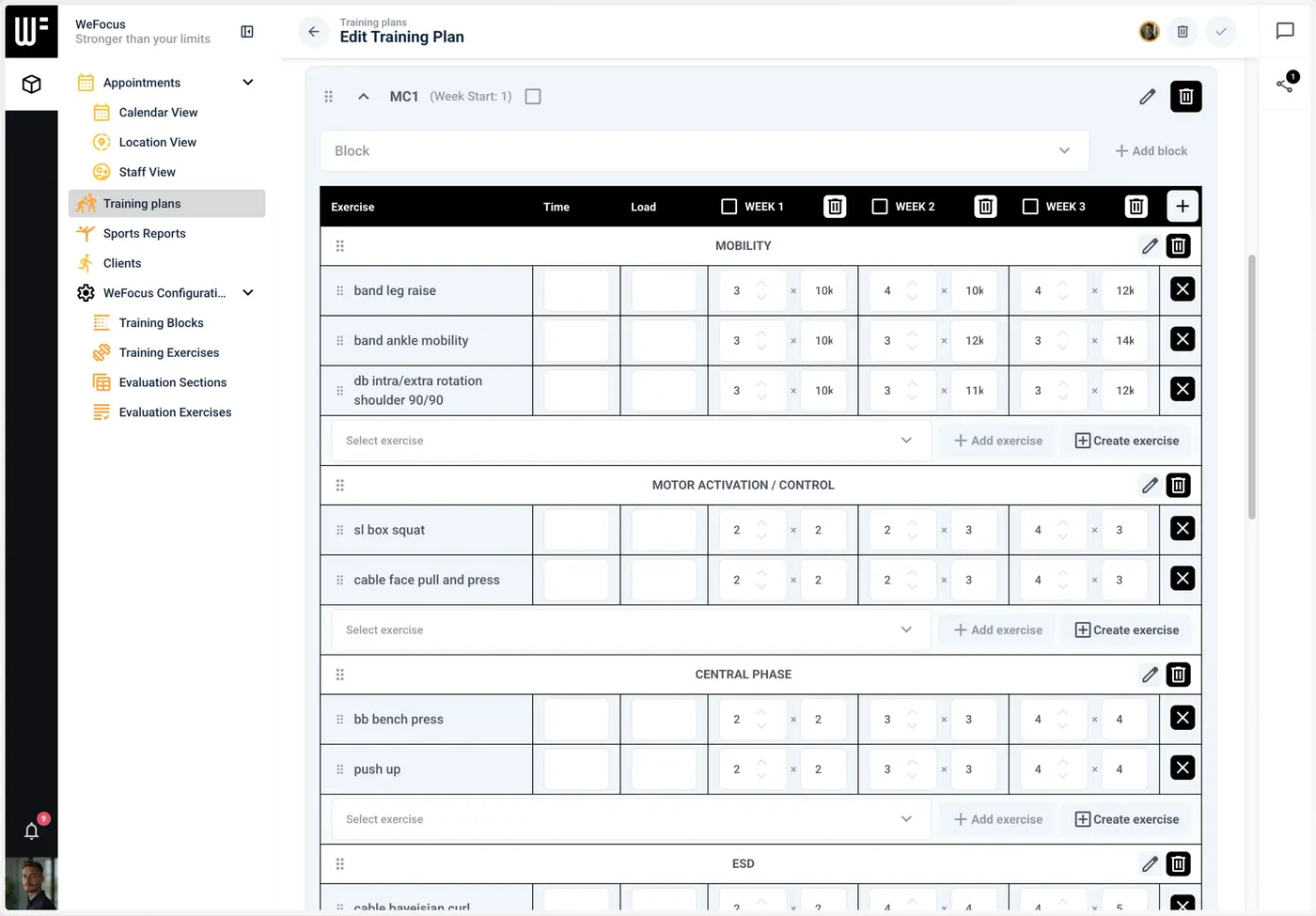This screenshot has height=916, width=1316.
Task: Collapse WeFocus Configuration chevron
Action: pos(248,293)
